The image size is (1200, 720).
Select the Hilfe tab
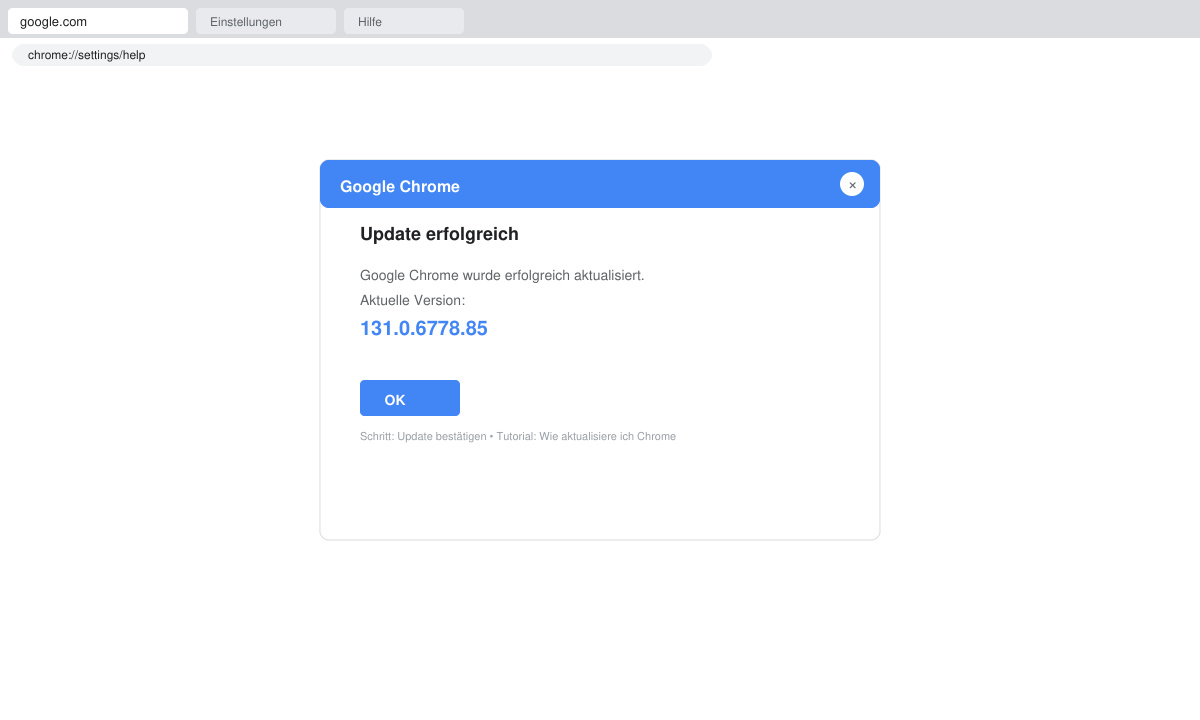coord(404,21)
